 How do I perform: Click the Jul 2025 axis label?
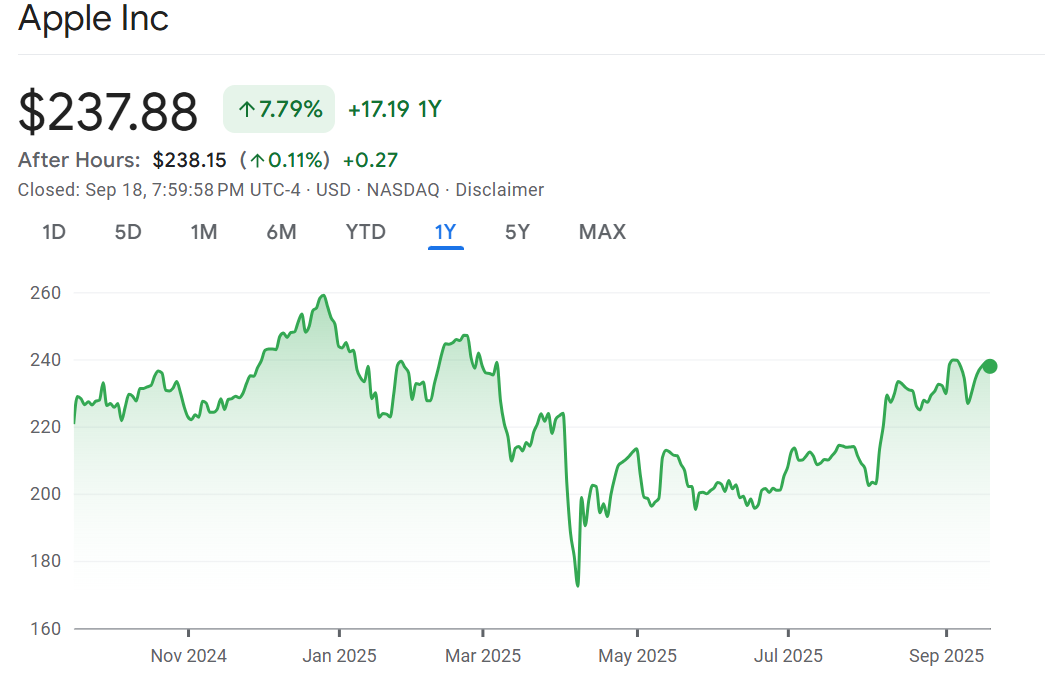click(x=788, y=656)
